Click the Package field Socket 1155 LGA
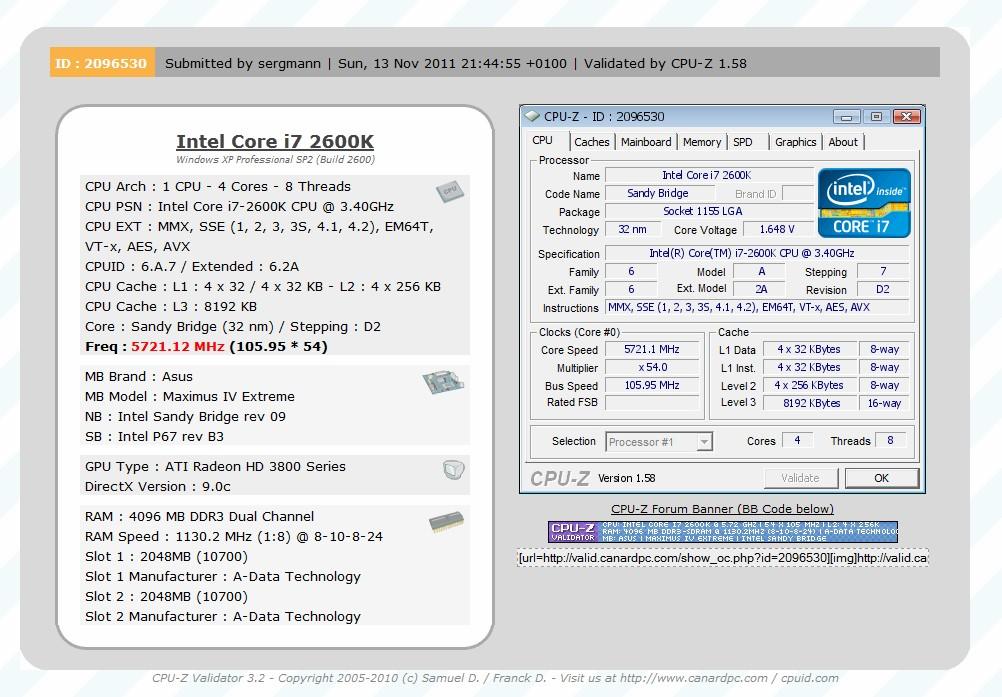Viewport: 1002px width, 697px height. click(x=708, y=211)
